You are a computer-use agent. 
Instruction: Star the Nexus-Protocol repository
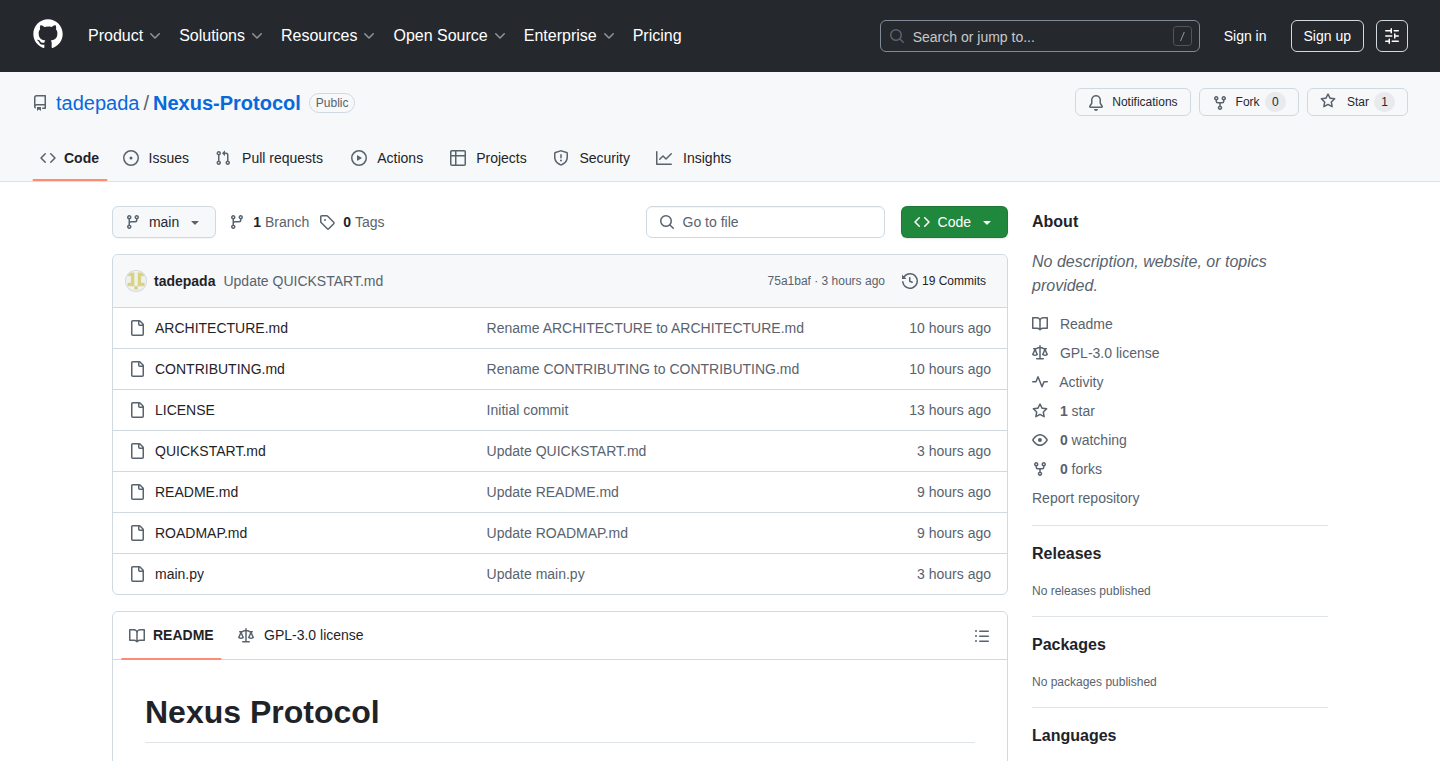pos(1357,102)
